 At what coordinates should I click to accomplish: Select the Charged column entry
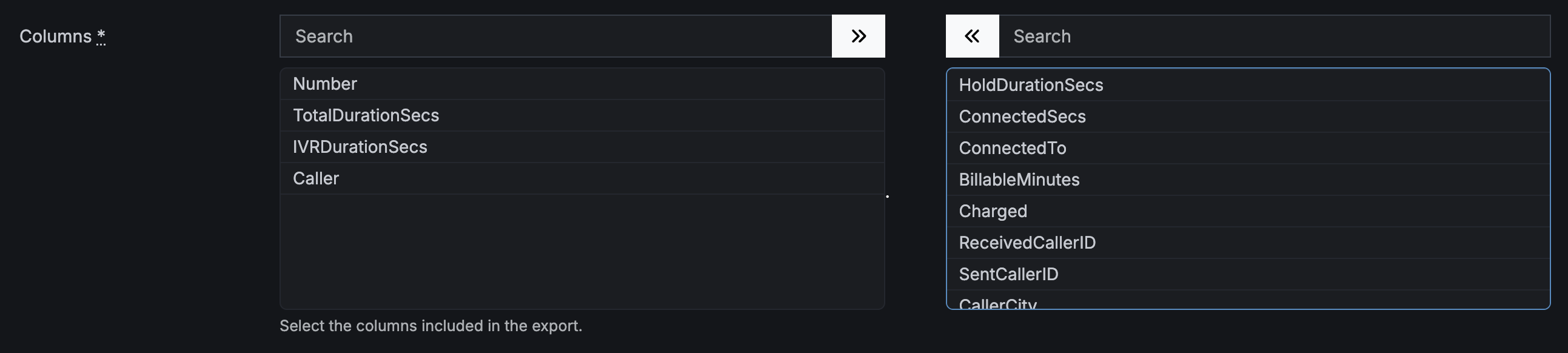pos(1248,212)
